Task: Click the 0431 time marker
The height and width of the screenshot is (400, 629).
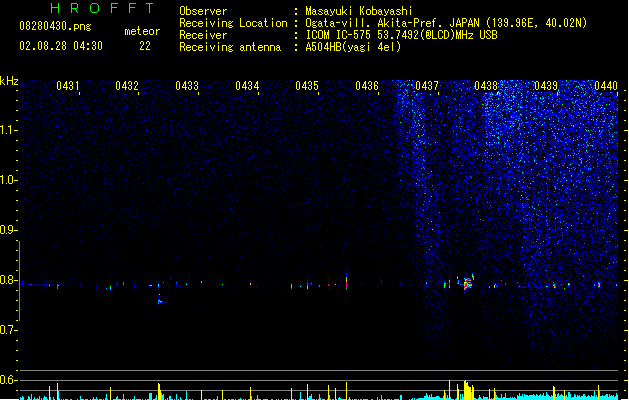Action: pos(67,86)
